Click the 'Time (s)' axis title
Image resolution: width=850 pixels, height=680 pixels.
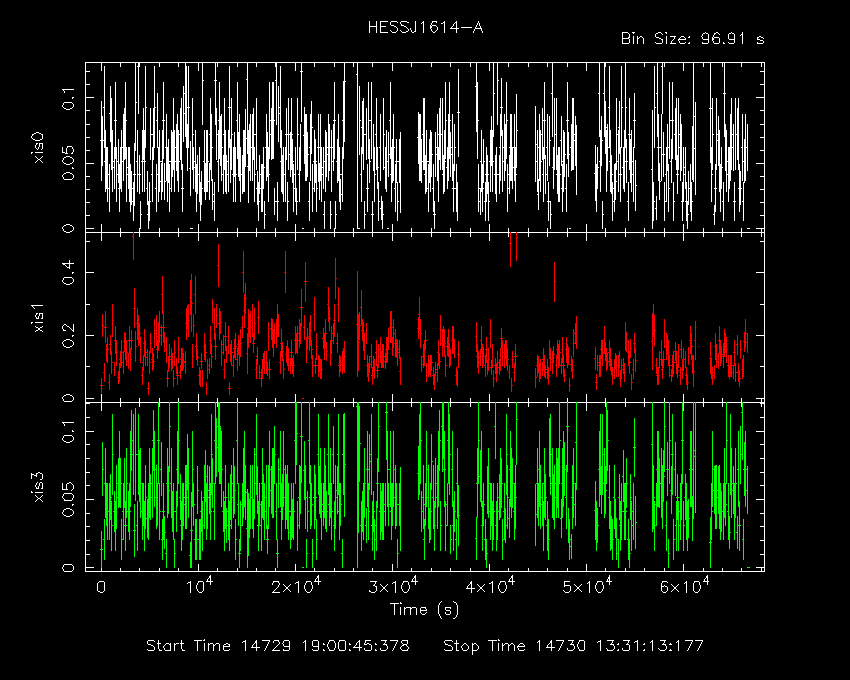[x=424, y=610]
